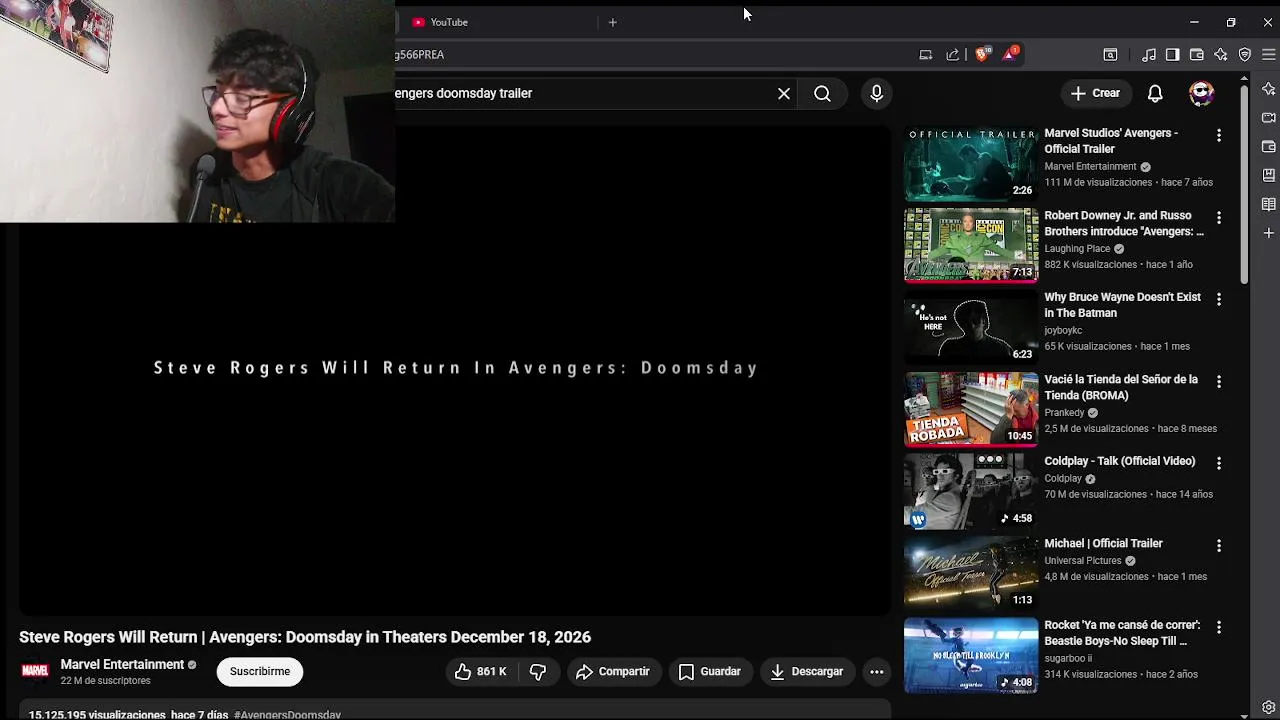
Task: Open options menu for Robert Downey Jr. video
Action: (1218, 217)
